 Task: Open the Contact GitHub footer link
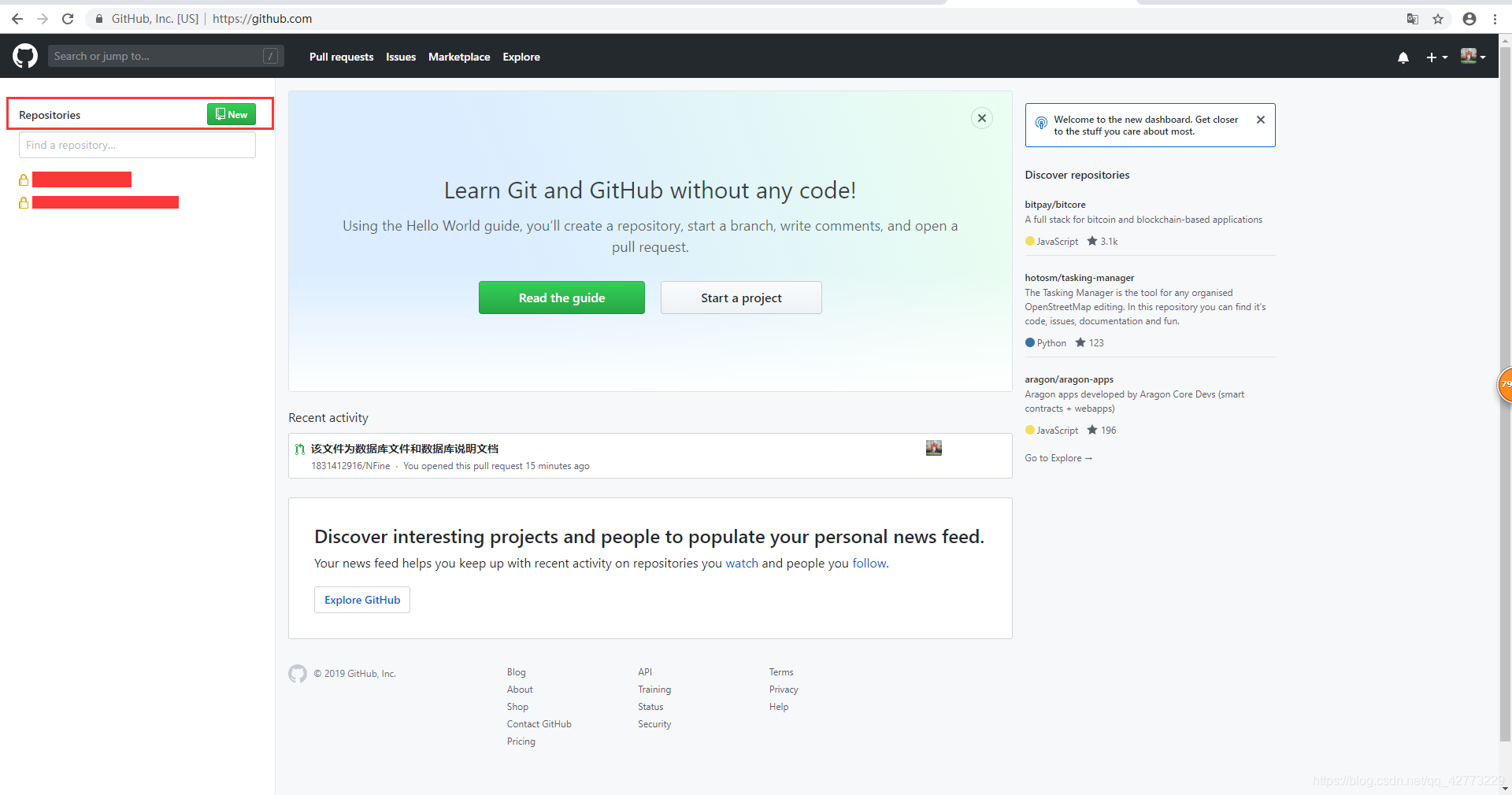[539, 724]
